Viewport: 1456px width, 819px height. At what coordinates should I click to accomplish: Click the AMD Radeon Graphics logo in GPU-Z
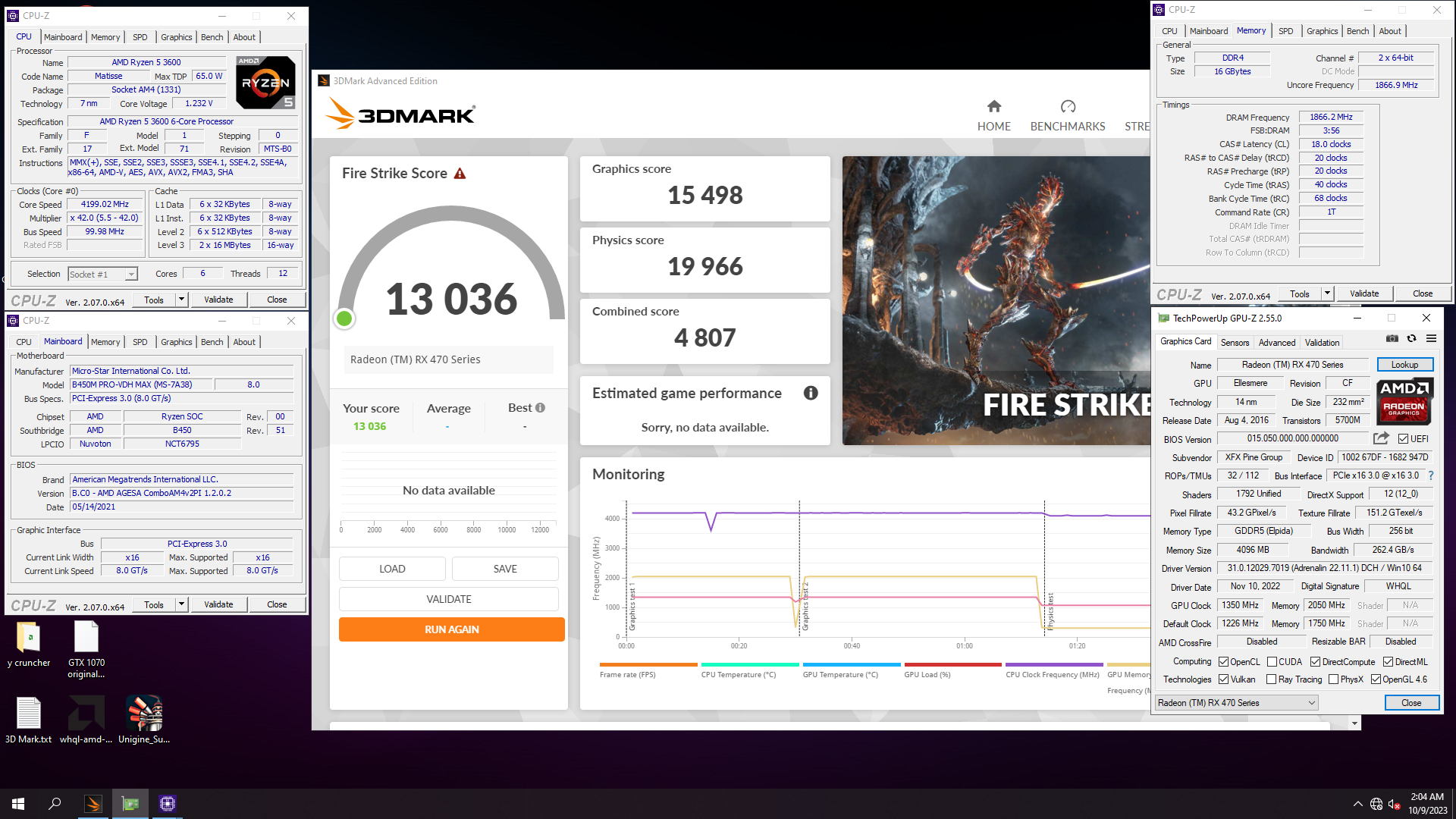point(1404,401)
